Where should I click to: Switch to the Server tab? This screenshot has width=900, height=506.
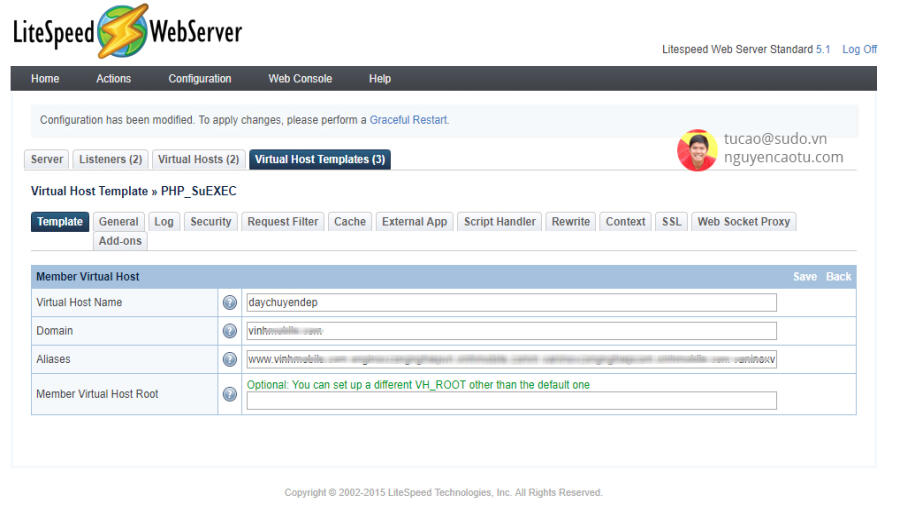(x=47, y=159)
